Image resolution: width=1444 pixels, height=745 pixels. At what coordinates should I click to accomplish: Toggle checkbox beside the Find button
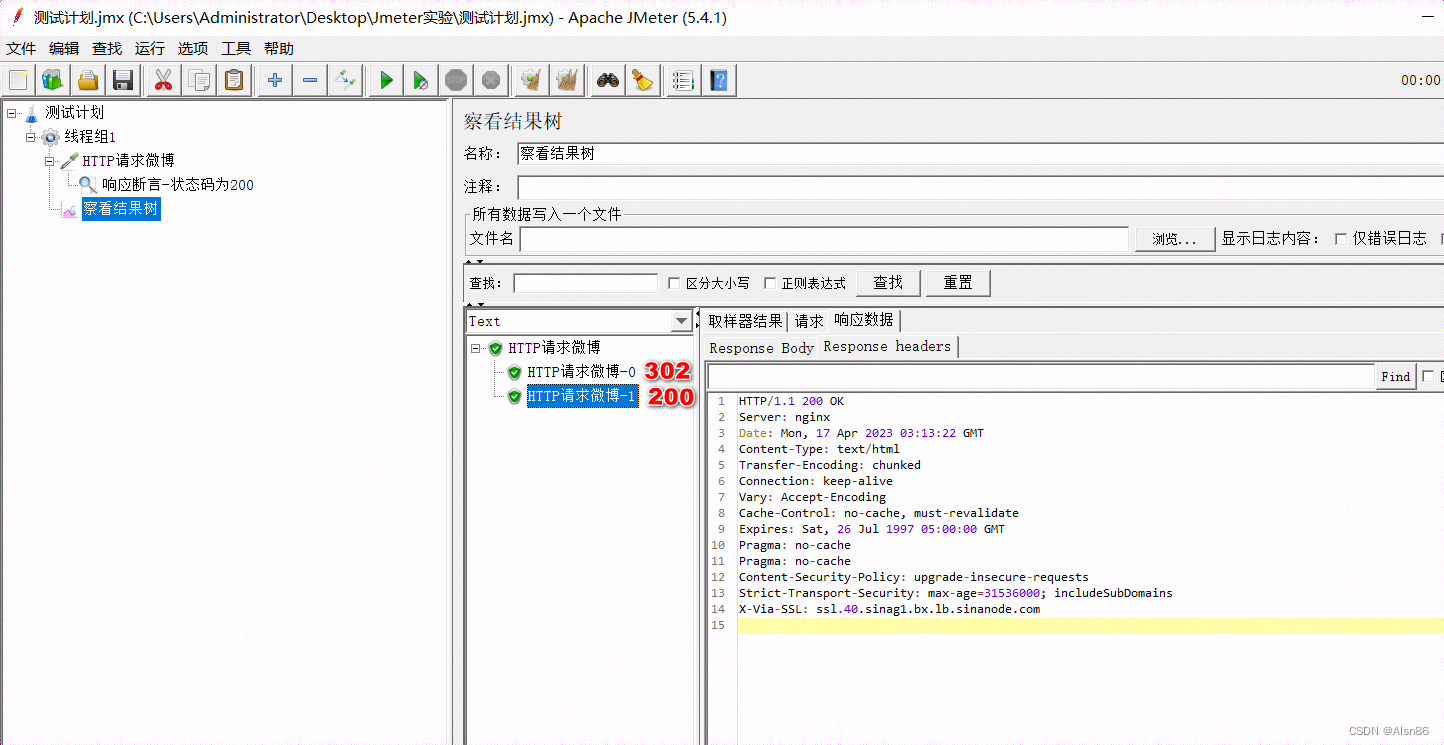[x=1428, y=377]
